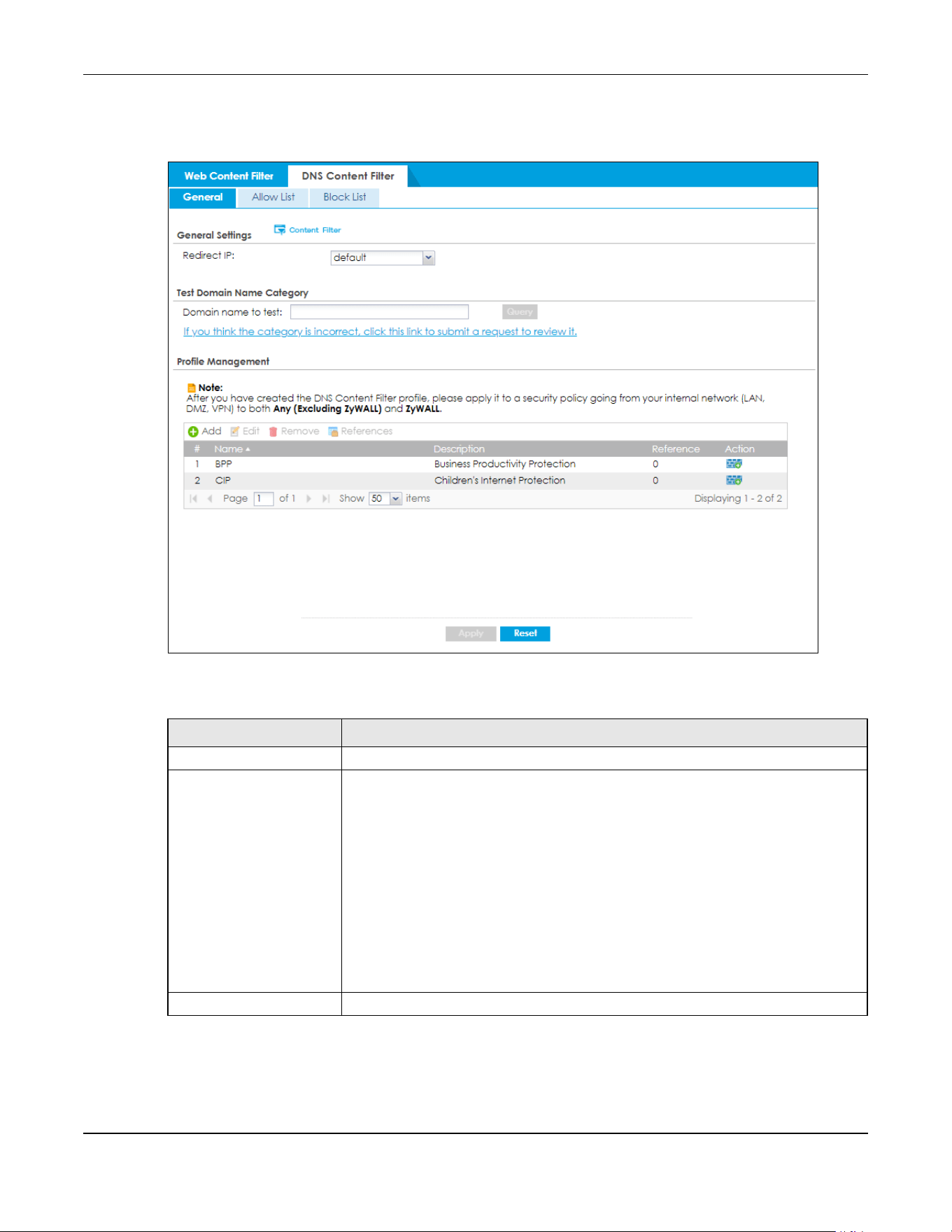
Task: Click the Query button
Action: (520, 312)
